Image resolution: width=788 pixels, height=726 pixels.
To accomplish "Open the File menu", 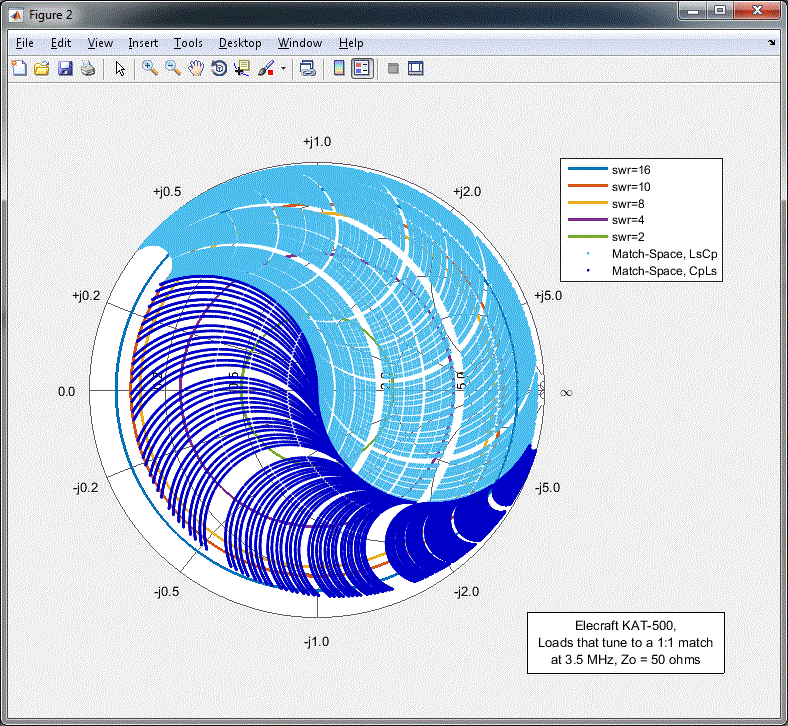I will [25, 43].
